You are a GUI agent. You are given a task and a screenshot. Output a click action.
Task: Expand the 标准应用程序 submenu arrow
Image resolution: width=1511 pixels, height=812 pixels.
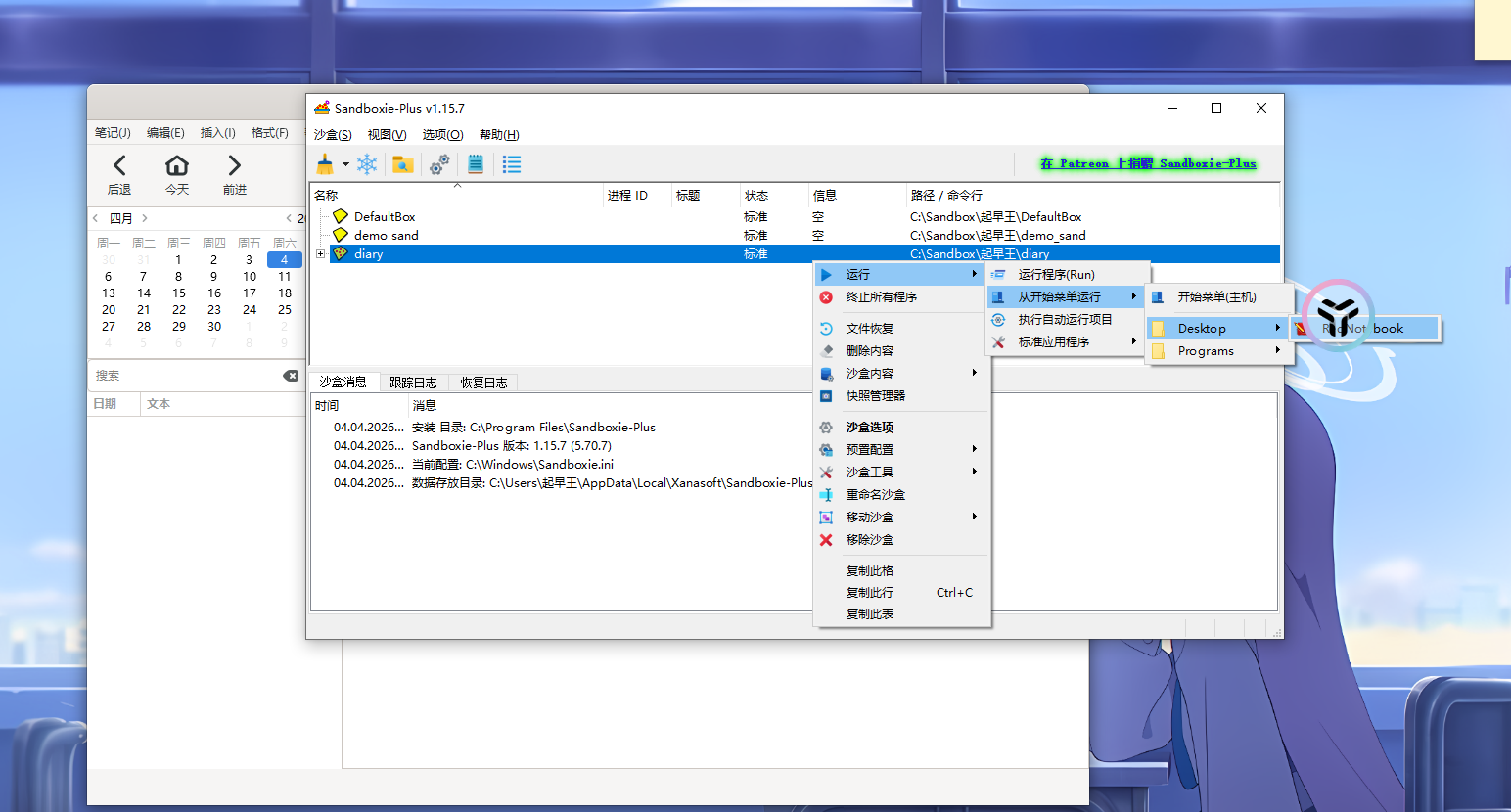(1134, 341)
